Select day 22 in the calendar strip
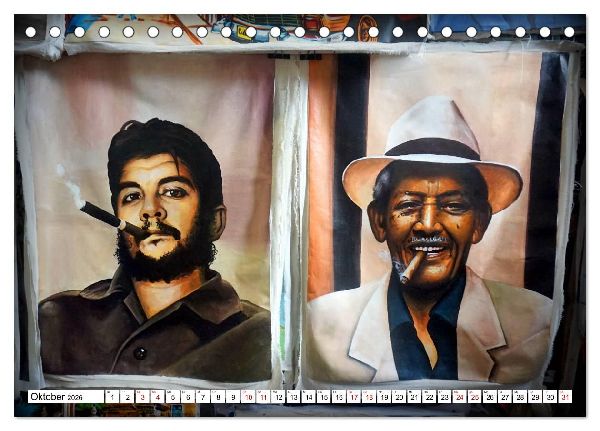Viewport: 600px width, 431px height. click(429, 397)
